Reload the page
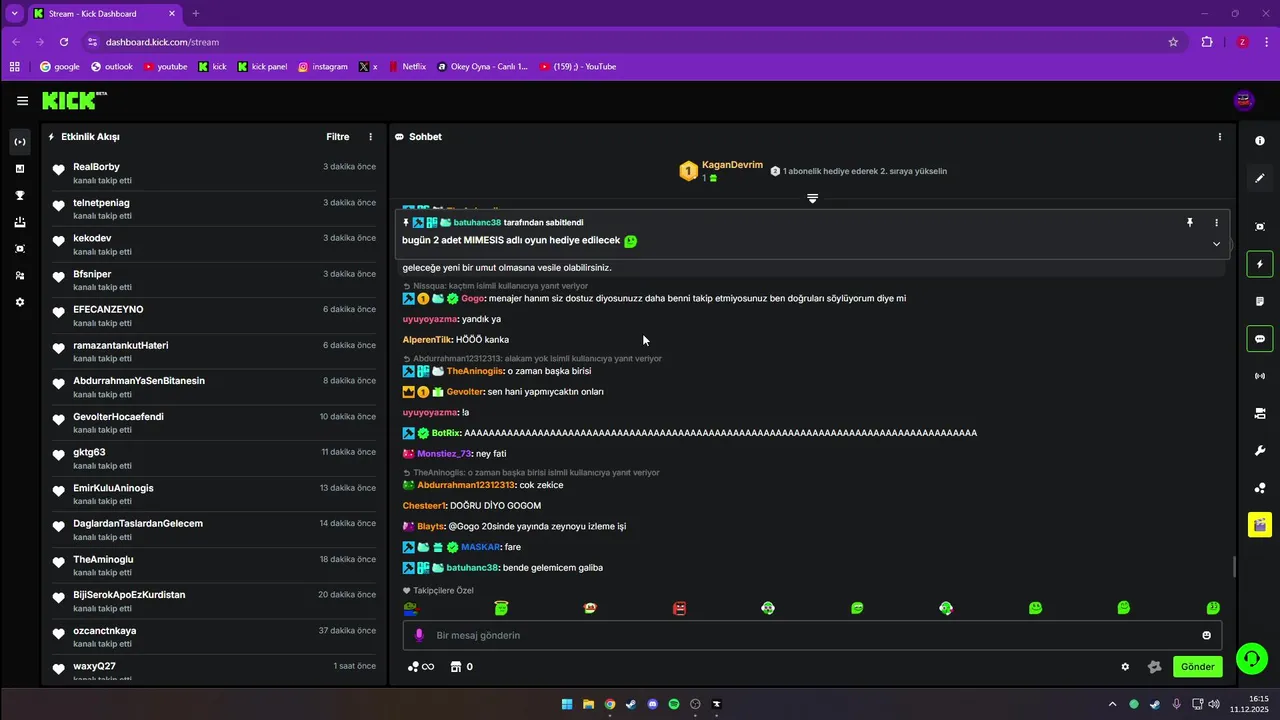 [64, 42]
